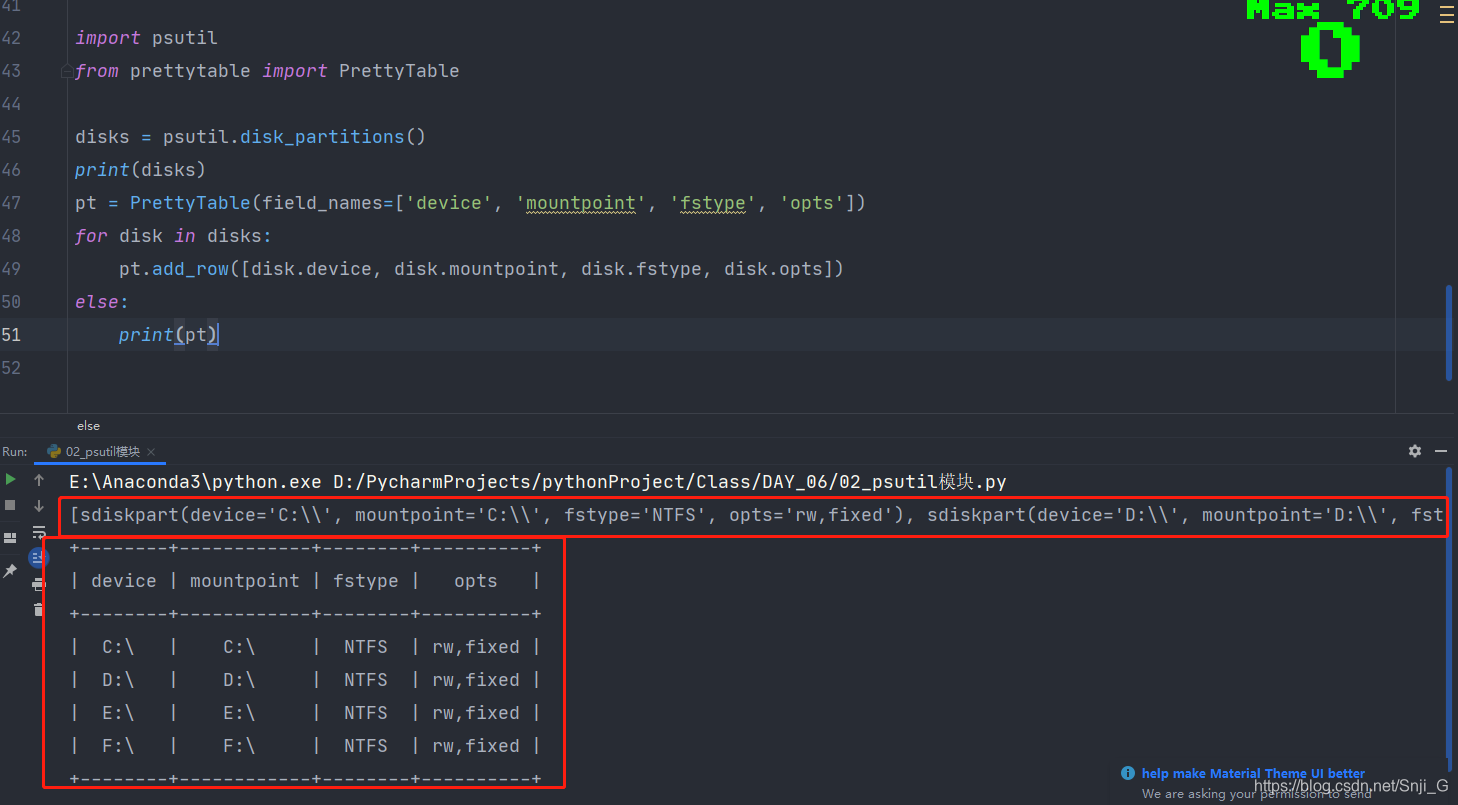Image resolution: width=1458 pixels, height=805 pixels.
Task: Rerun the 02_psutil script with green play icon
Action: point(11,480)
